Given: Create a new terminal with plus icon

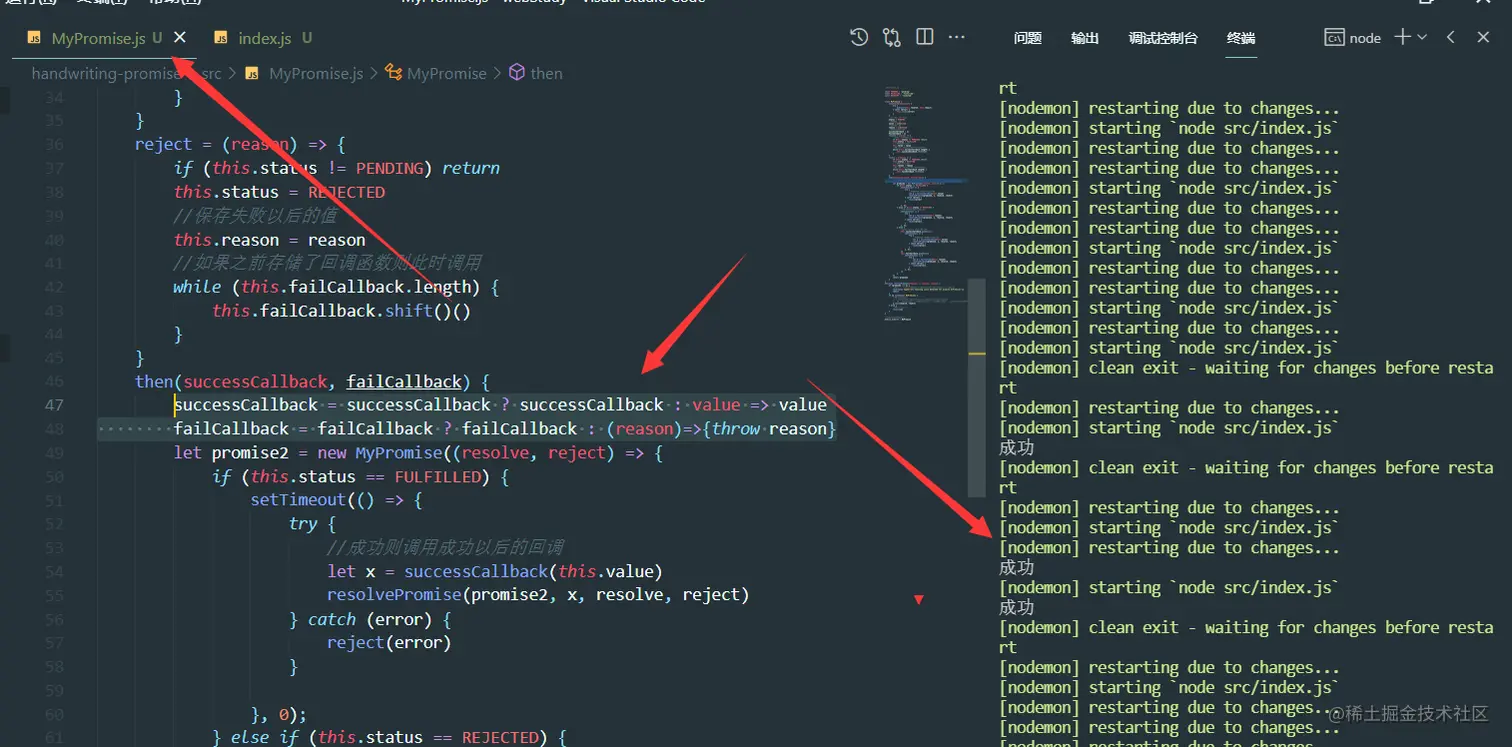Looking at the screenshot, I should 1402,37.
